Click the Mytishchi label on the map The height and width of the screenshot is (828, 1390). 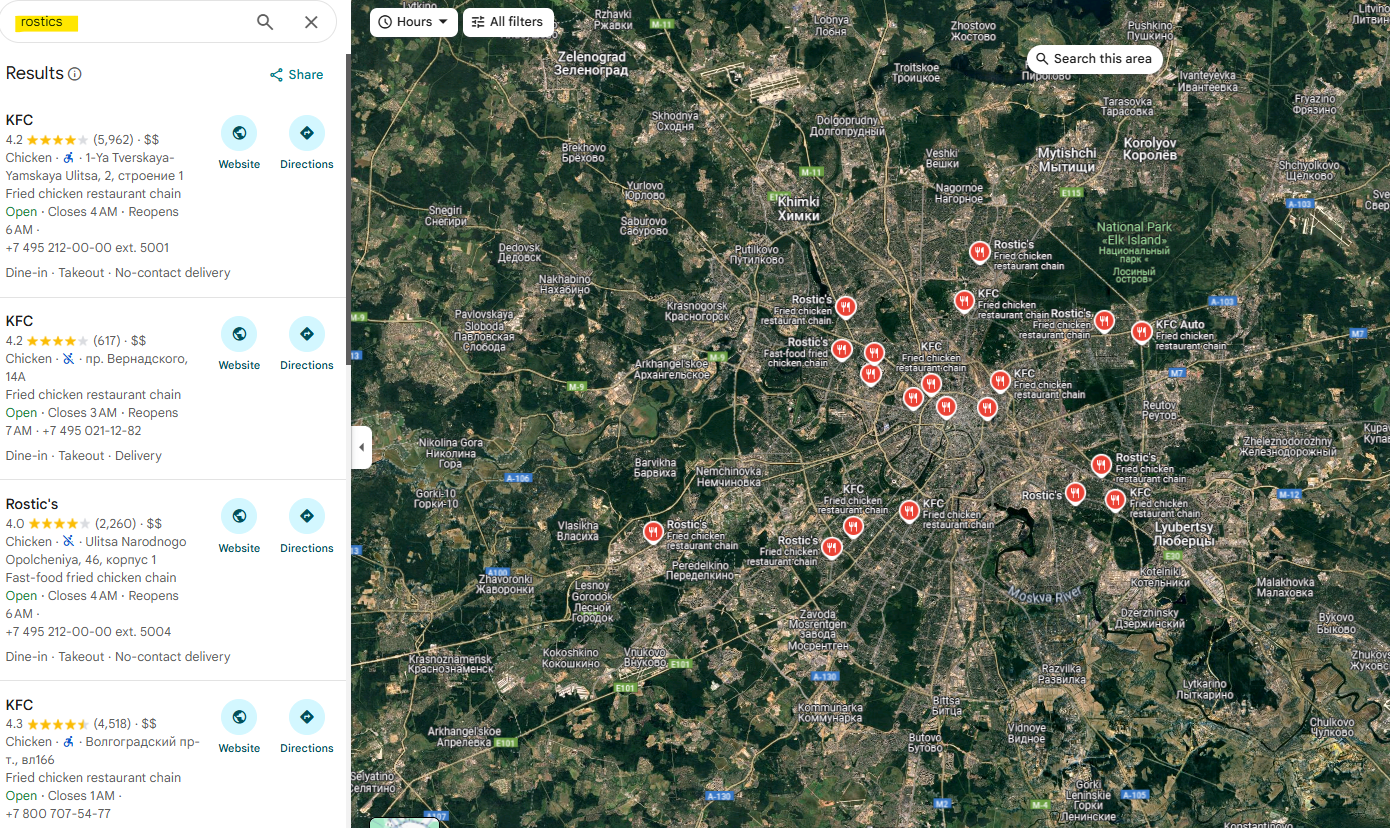(x=1067, y=160)
